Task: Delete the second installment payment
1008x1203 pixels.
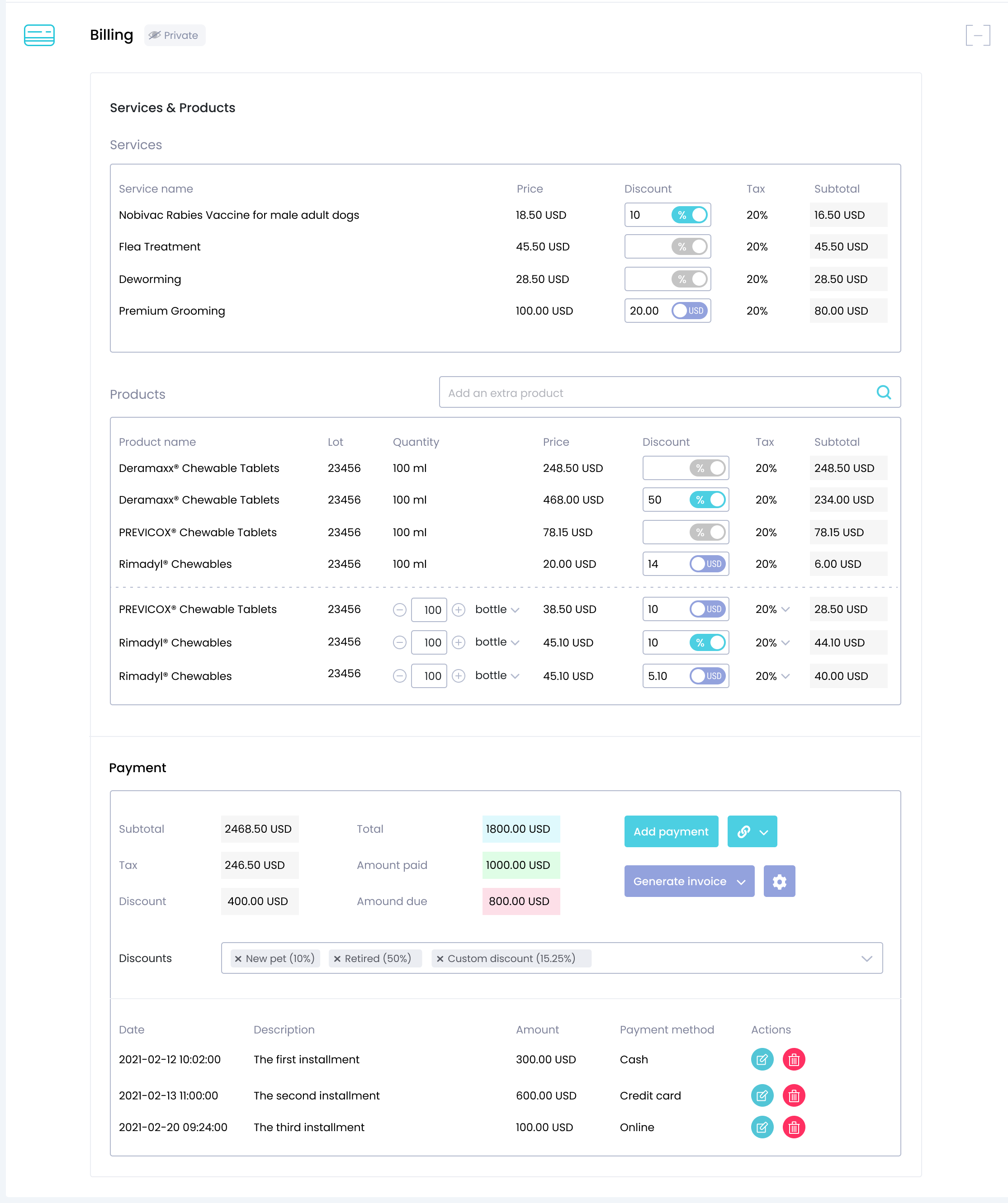Action: [x=793, y=1095]
